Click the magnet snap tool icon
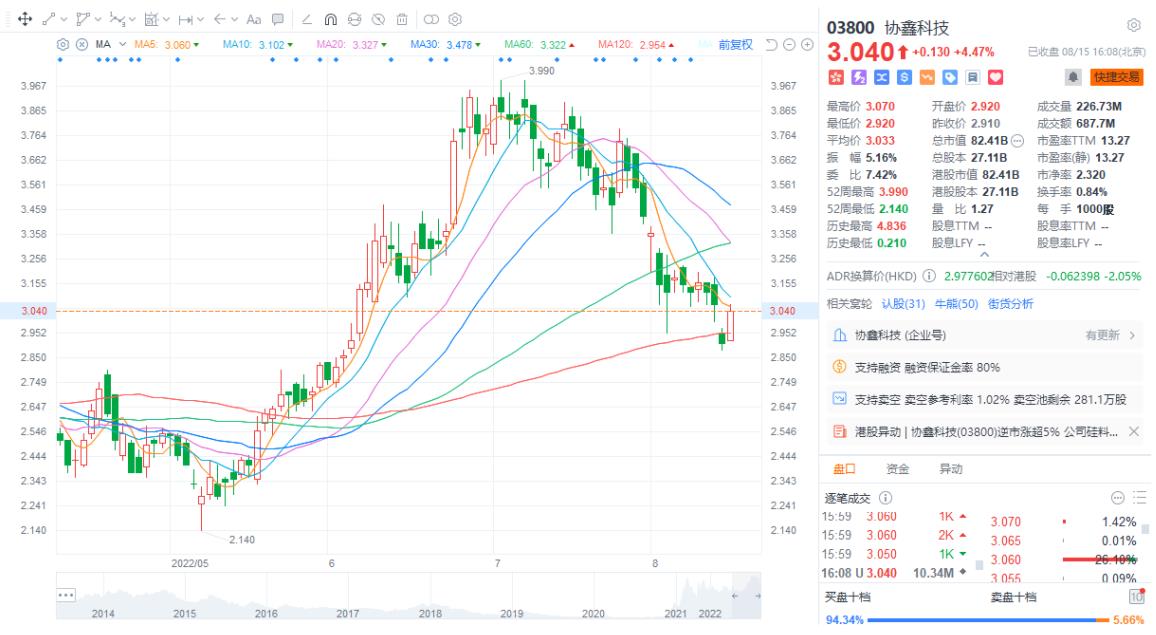1156x635 pixels. pyautogui.click(x=329, y=19)
